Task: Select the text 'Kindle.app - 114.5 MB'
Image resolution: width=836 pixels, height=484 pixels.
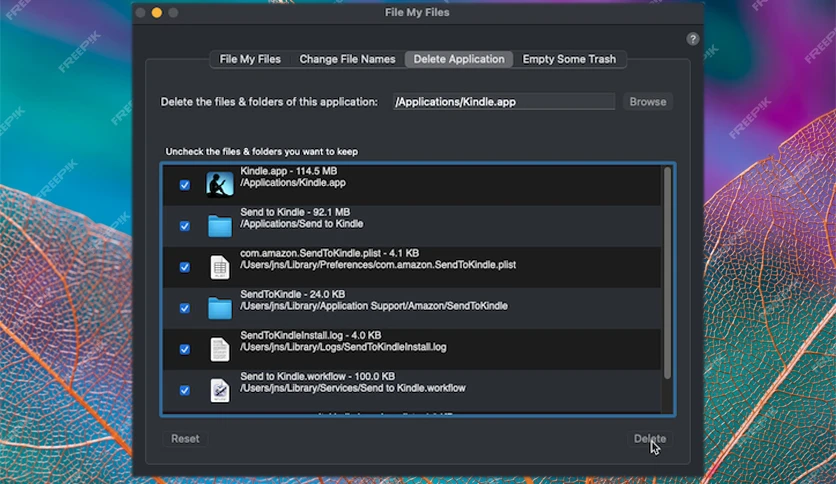Action: click(288, 171)
